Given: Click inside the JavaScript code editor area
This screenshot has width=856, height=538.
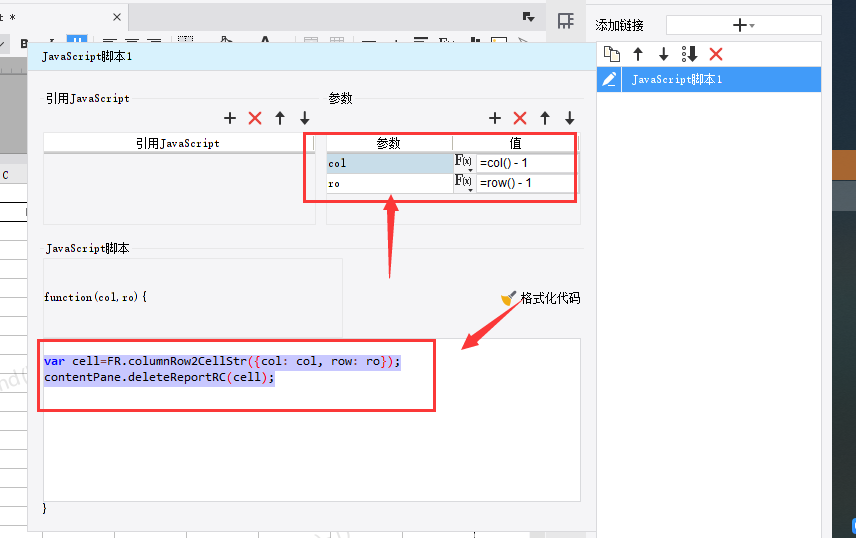Looking at the screenshot, I should point(312,419).
